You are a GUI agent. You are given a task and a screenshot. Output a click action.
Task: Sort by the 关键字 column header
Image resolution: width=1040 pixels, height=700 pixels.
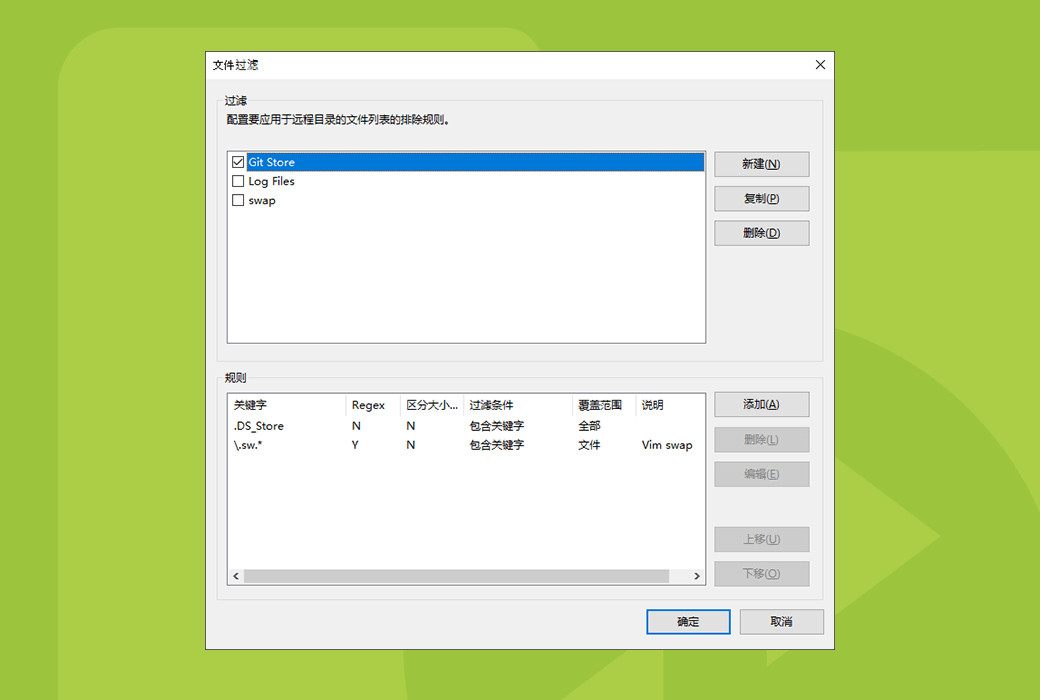[x=287, y=405]
